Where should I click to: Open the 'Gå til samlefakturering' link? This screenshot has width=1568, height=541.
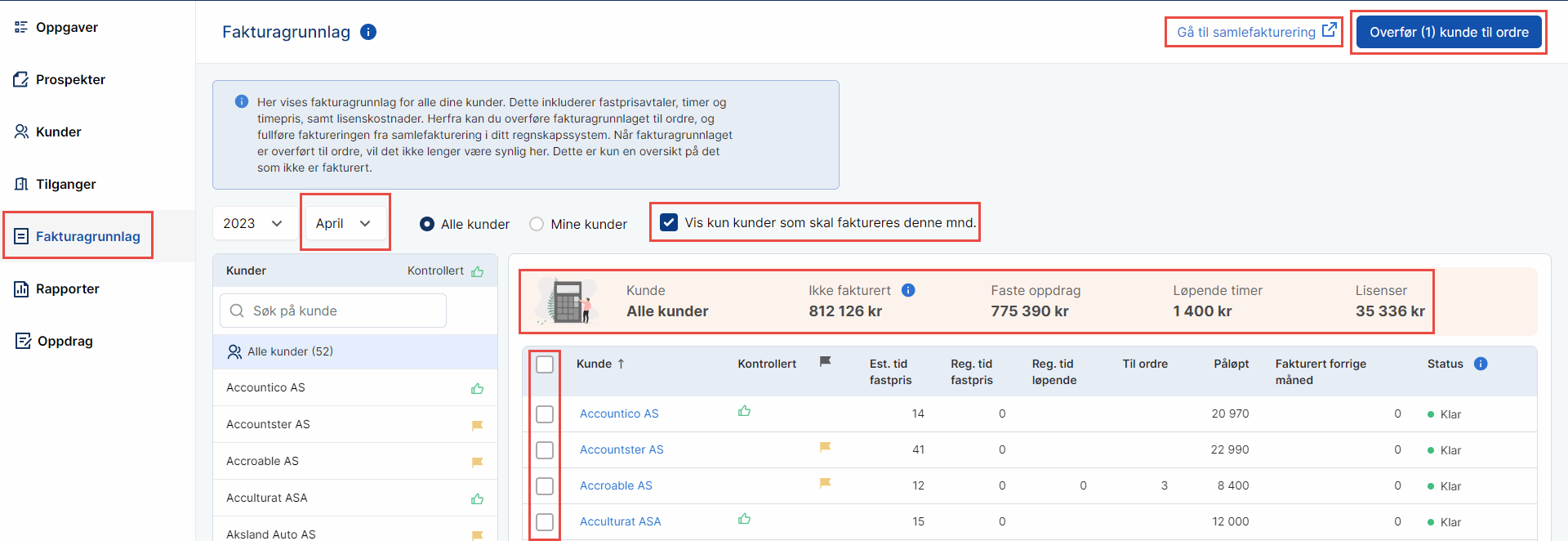coord(1254,32)
